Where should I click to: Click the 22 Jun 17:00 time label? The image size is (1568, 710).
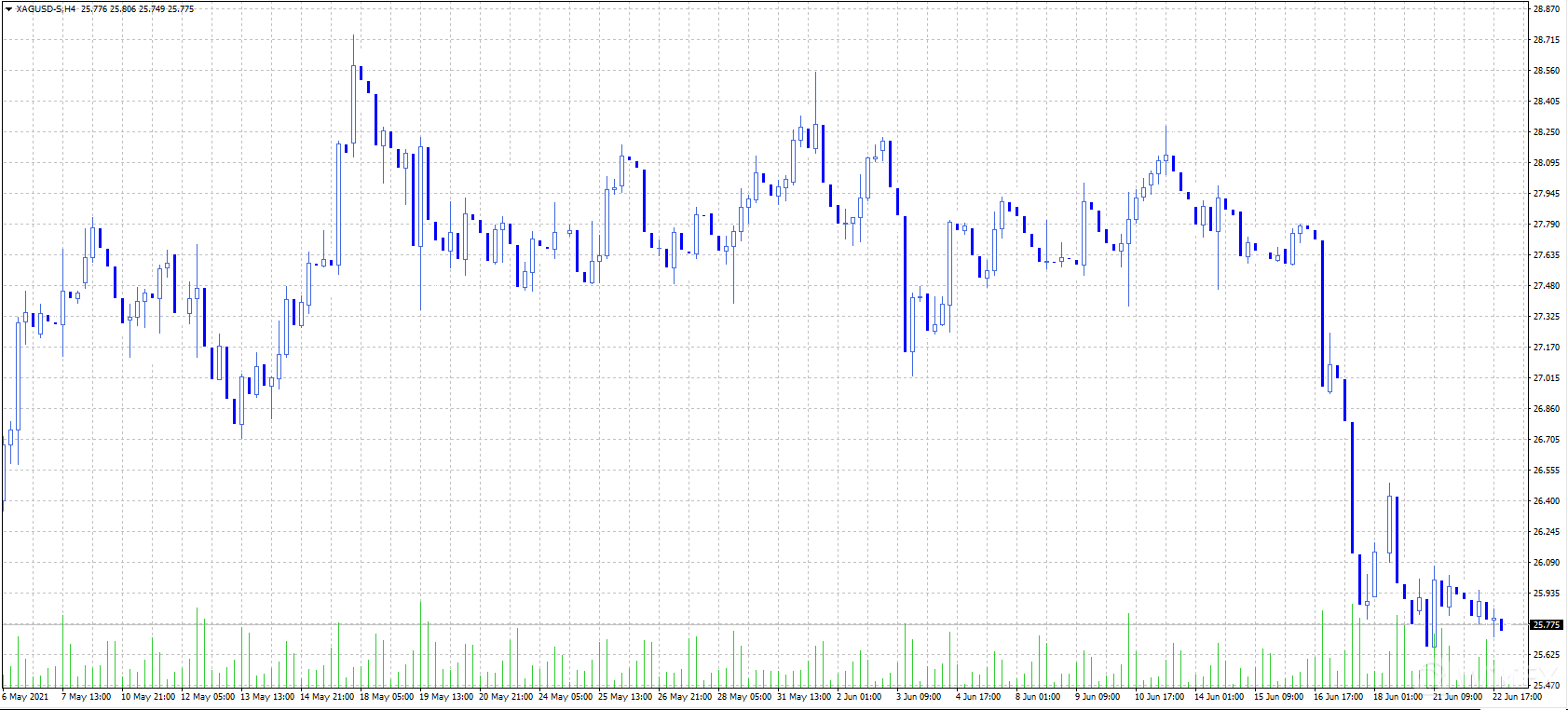tap(1517, 697)
